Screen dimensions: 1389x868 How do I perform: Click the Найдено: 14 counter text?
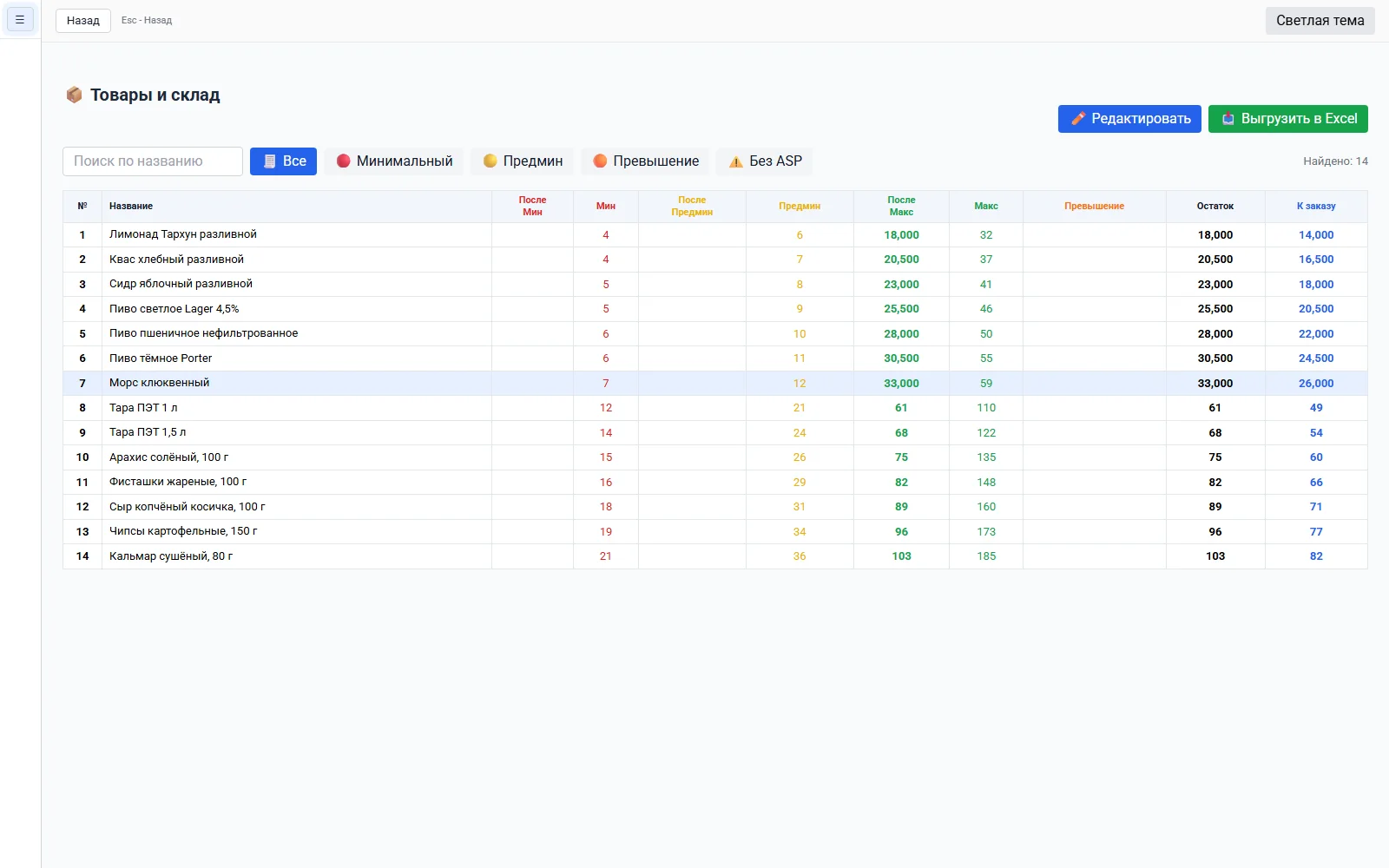pyautogui.click(x=1335, y=161)
